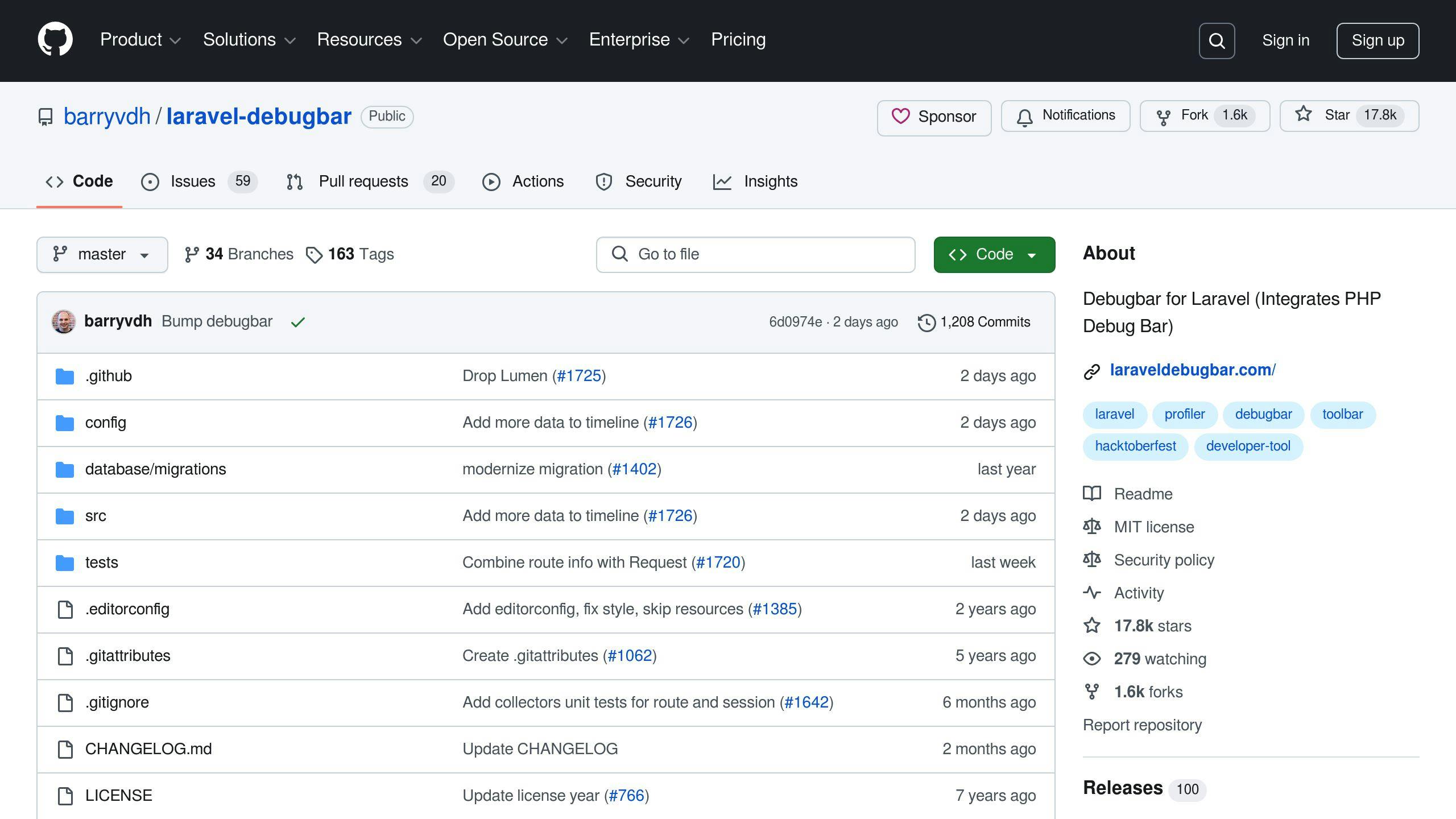Open commit history via the clock icon
This screenshot has width=1456, height=819.
(927, 321)
